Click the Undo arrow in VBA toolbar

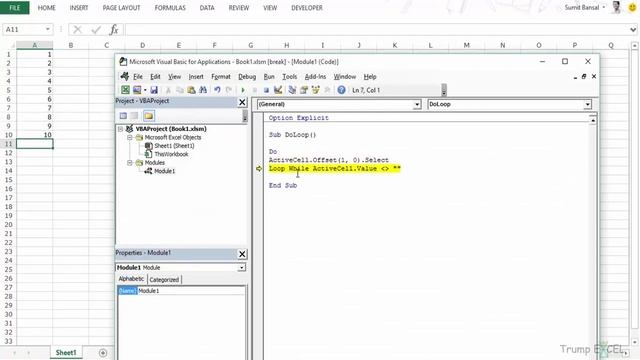click(x=217, y=90)
